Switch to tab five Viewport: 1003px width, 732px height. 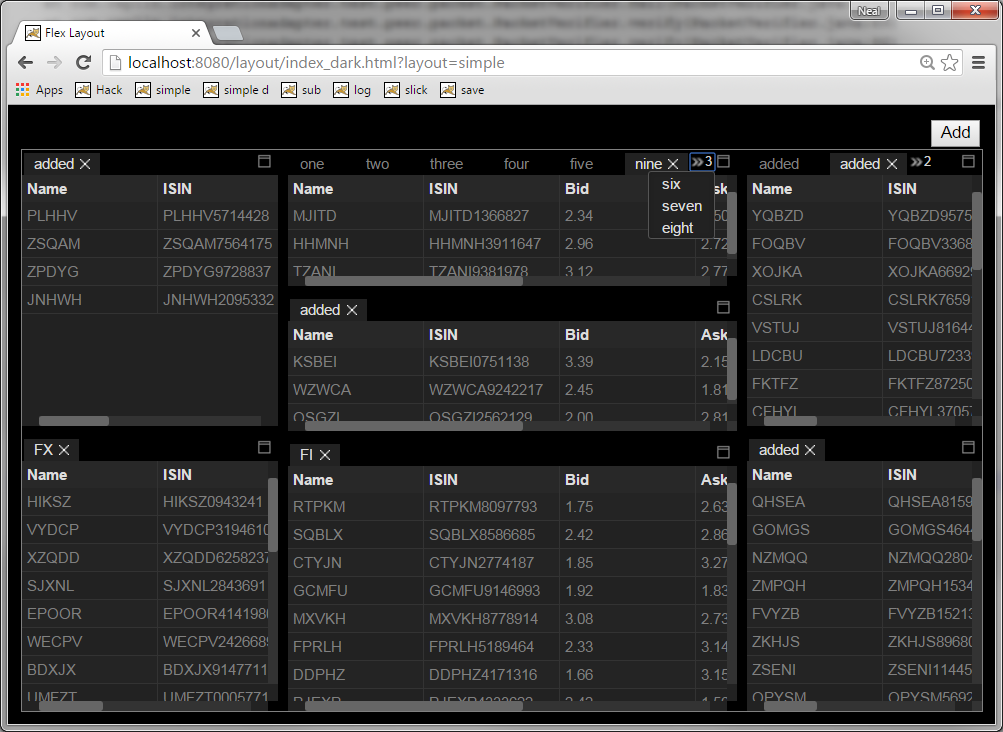click(x=581, y=164)
